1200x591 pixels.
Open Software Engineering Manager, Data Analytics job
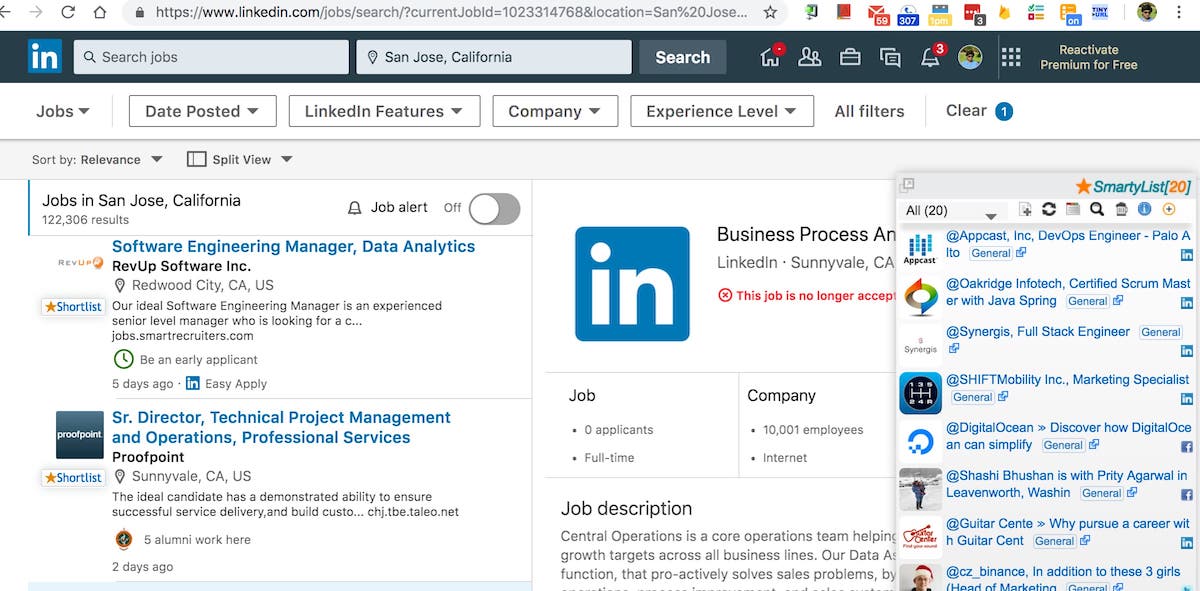293,246
